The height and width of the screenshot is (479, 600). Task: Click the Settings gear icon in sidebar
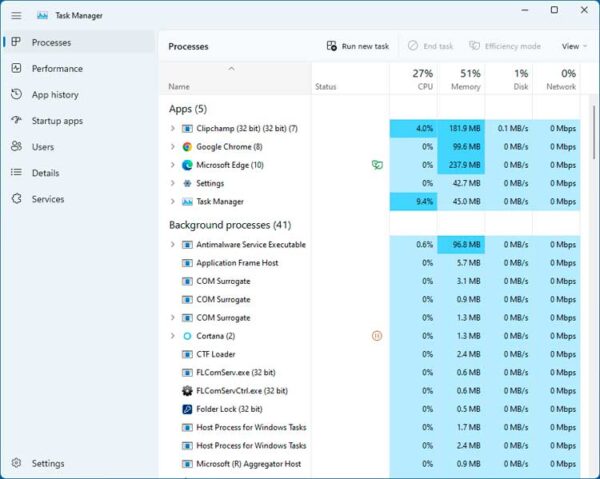tap(16, 463)
